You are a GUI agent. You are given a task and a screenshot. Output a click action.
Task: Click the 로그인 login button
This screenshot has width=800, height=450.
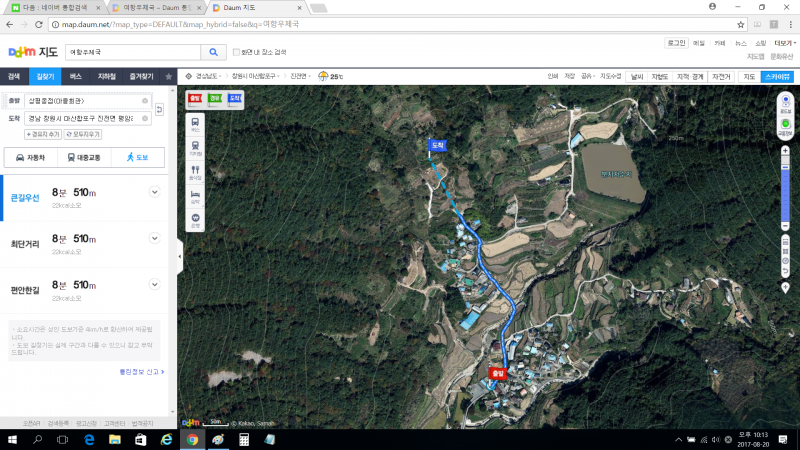tap(677, 43)
